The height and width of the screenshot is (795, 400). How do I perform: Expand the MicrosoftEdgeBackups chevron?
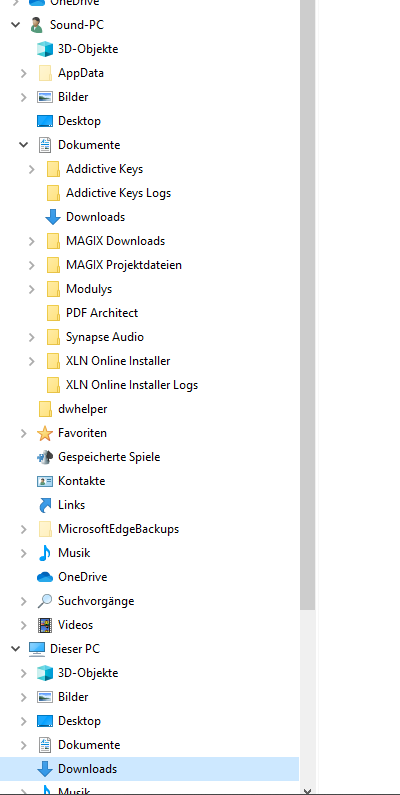coord(24,529)
